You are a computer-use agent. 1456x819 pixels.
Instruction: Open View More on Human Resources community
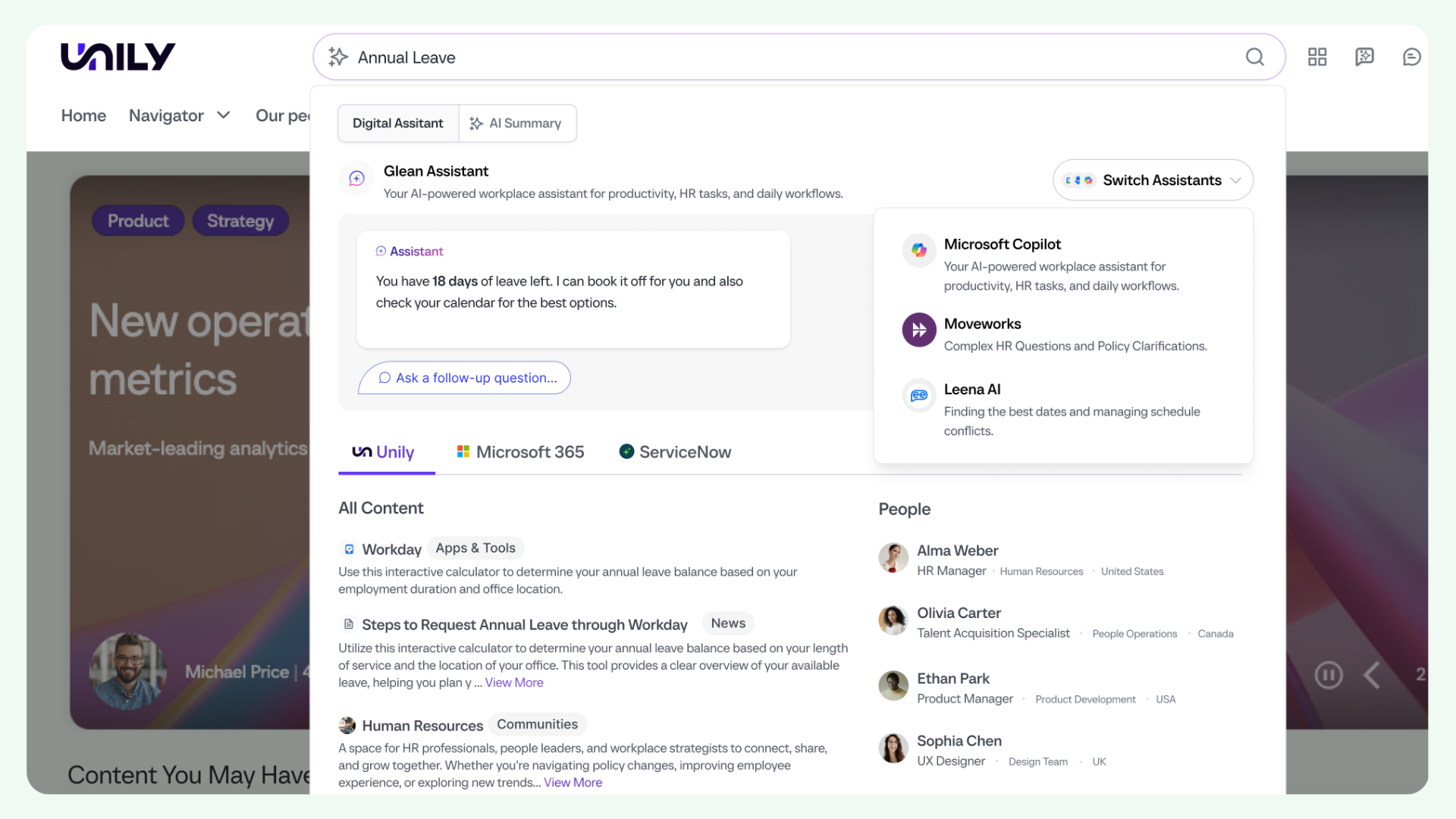573,782
